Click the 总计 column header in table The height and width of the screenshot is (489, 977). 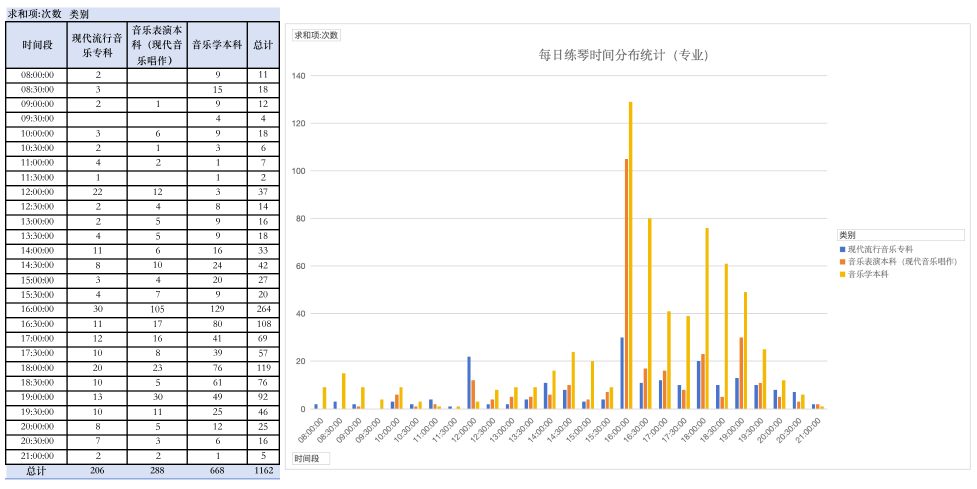point(263,45)
